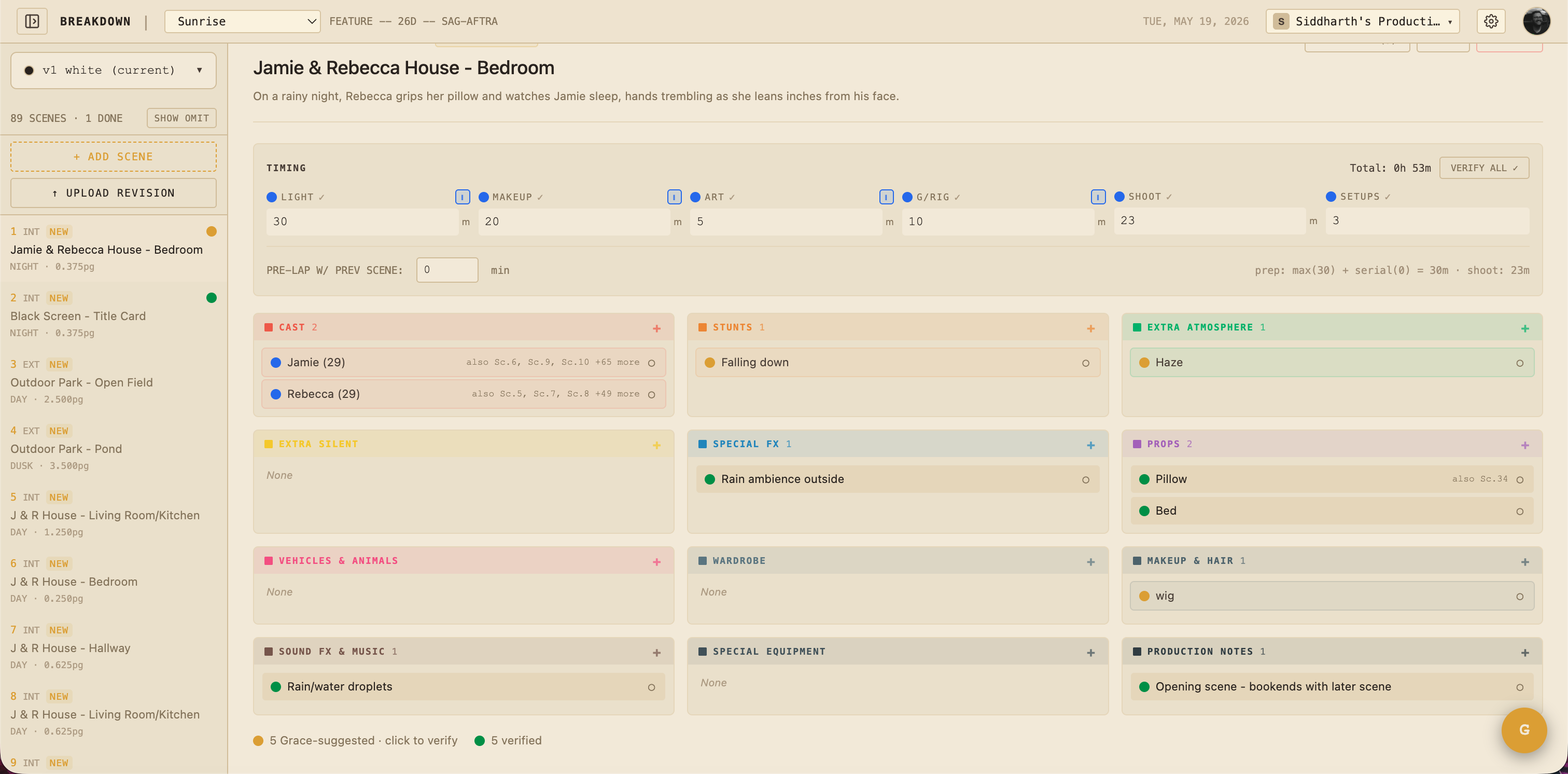Add a new Stunts element
This screenshot has height=774, width=1568.
(x=1090, y=328)
